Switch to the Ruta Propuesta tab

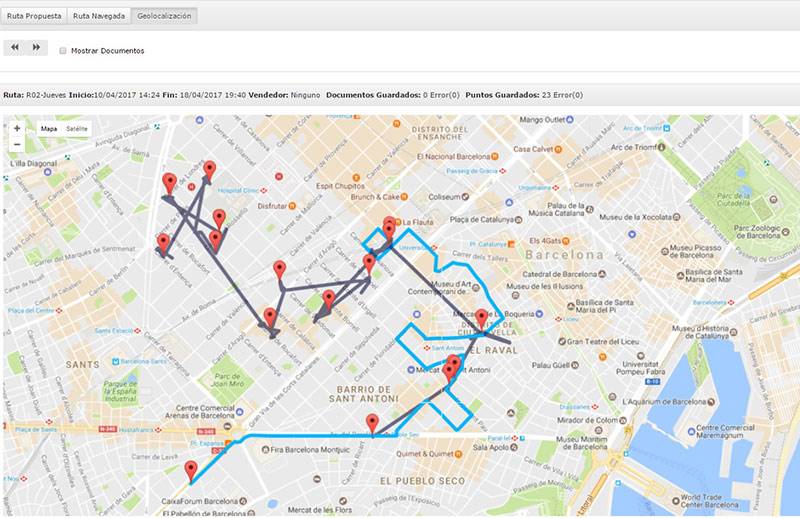34,16
